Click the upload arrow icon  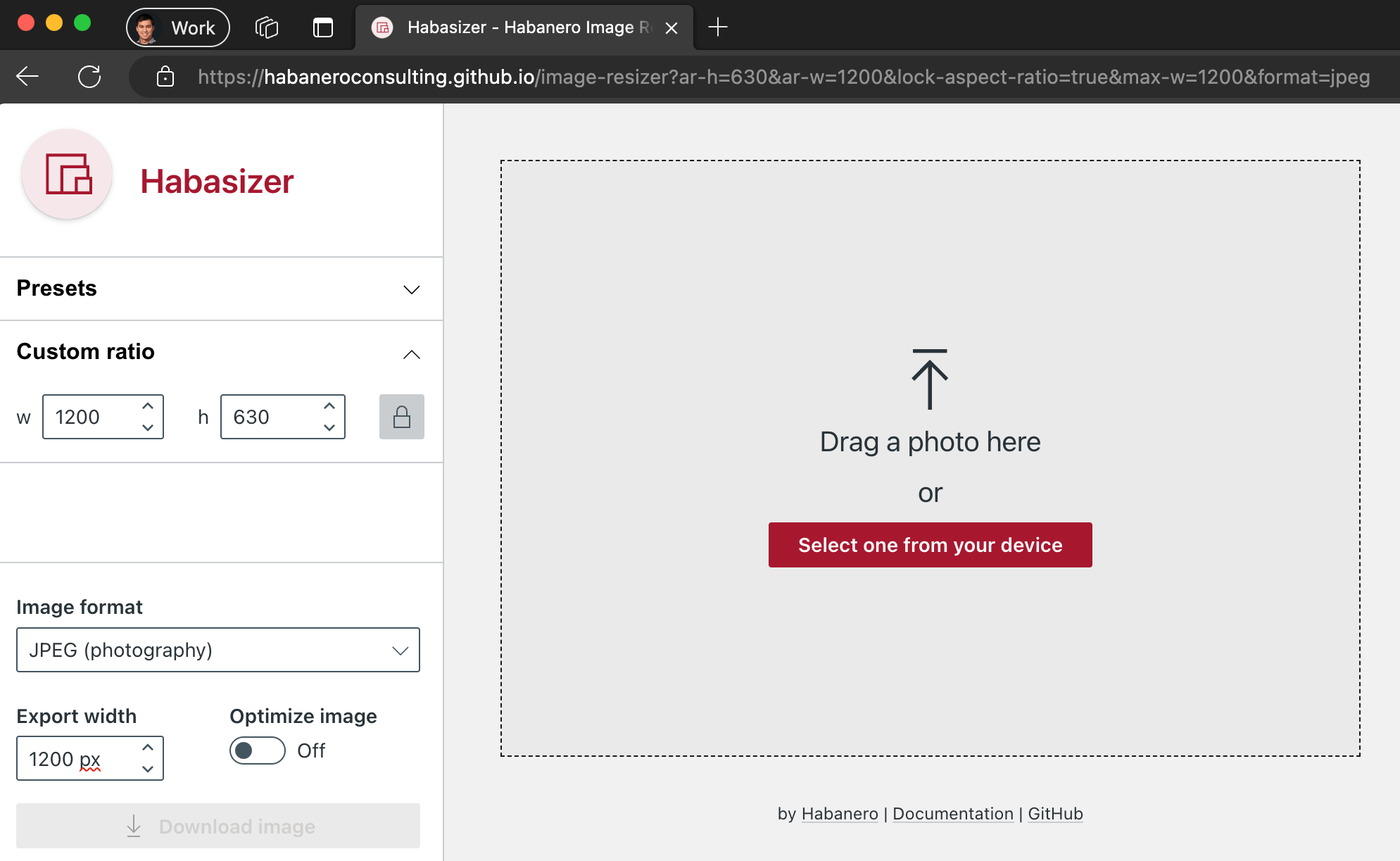click(x=930, y=379)
